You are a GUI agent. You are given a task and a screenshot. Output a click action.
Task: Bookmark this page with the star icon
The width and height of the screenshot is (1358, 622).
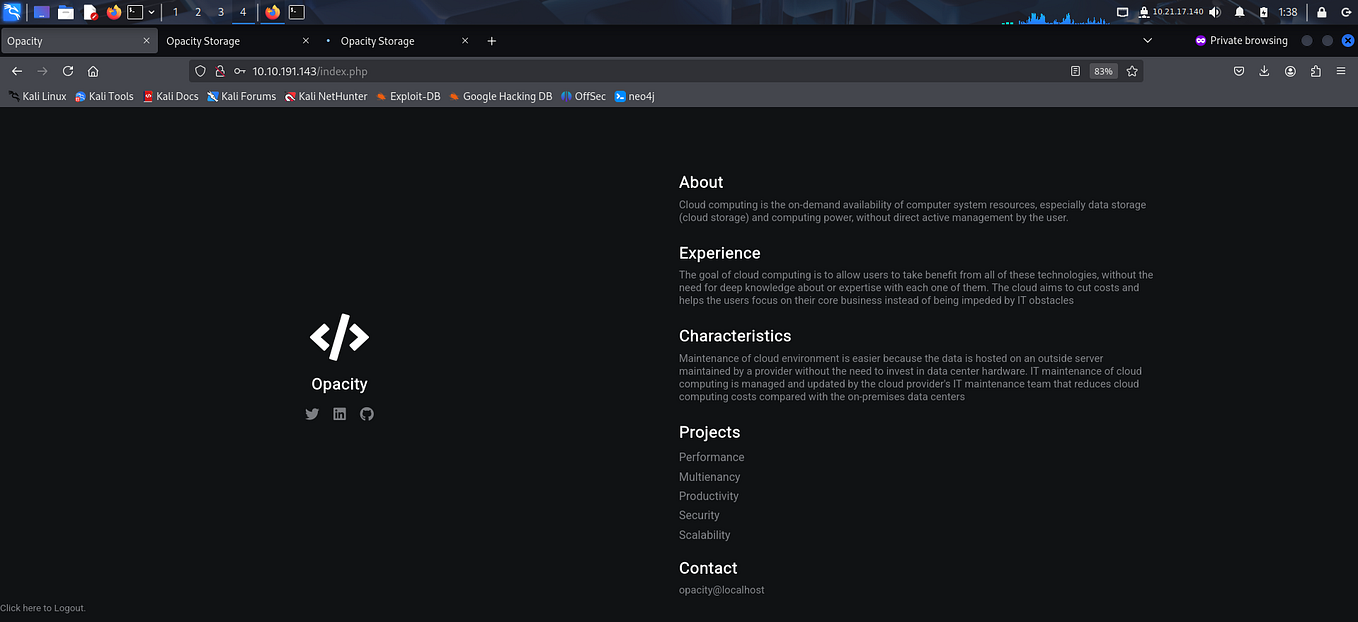pyautogui.click(x=1131, y=71)
